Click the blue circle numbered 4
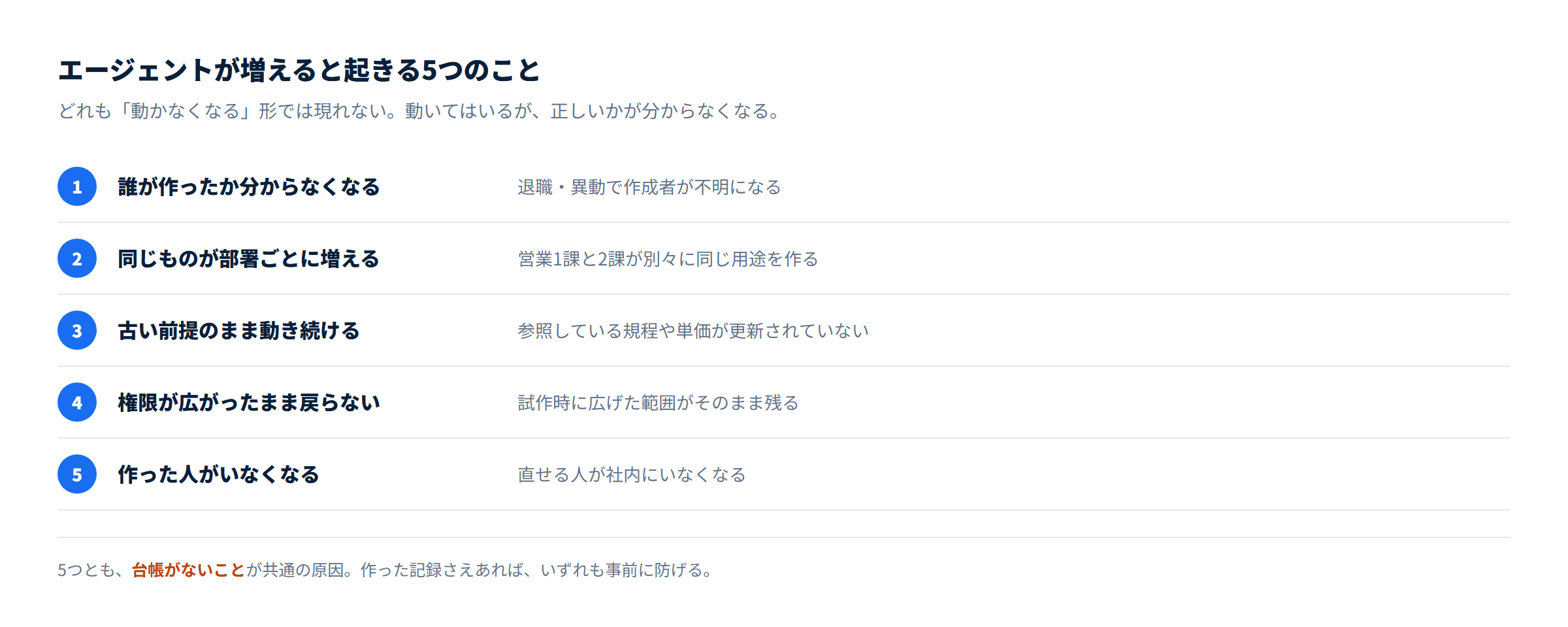 [x=77, y=402]
